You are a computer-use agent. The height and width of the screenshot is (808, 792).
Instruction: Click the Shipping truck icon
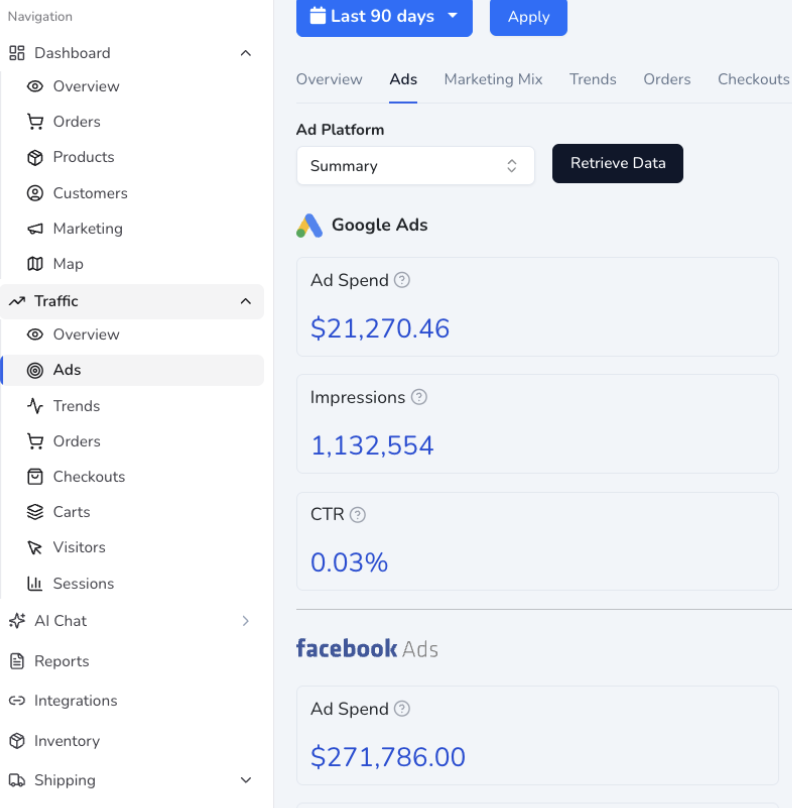(17, 780)
